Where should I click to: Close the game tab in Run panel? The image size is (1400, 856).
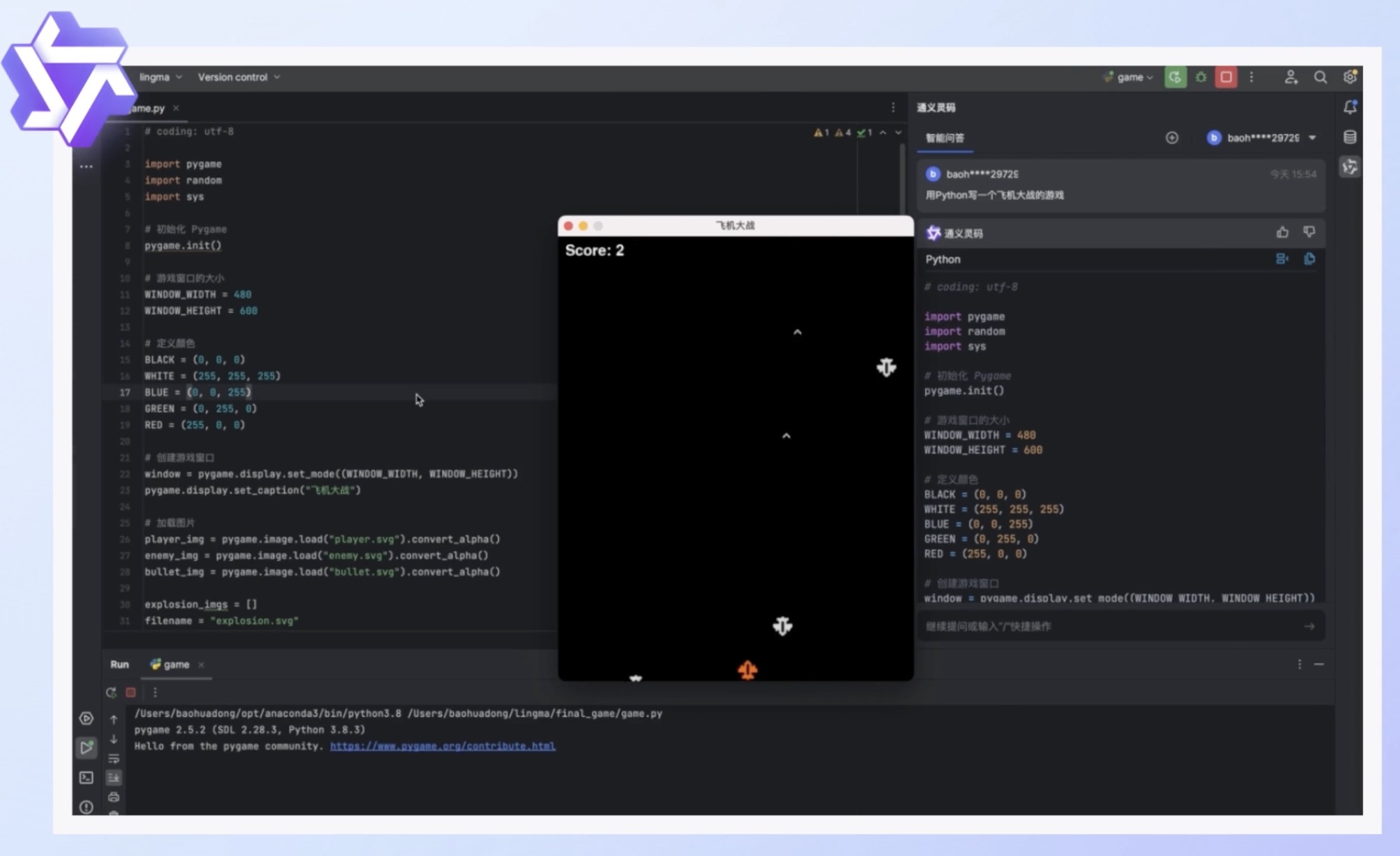pos(201,665)
